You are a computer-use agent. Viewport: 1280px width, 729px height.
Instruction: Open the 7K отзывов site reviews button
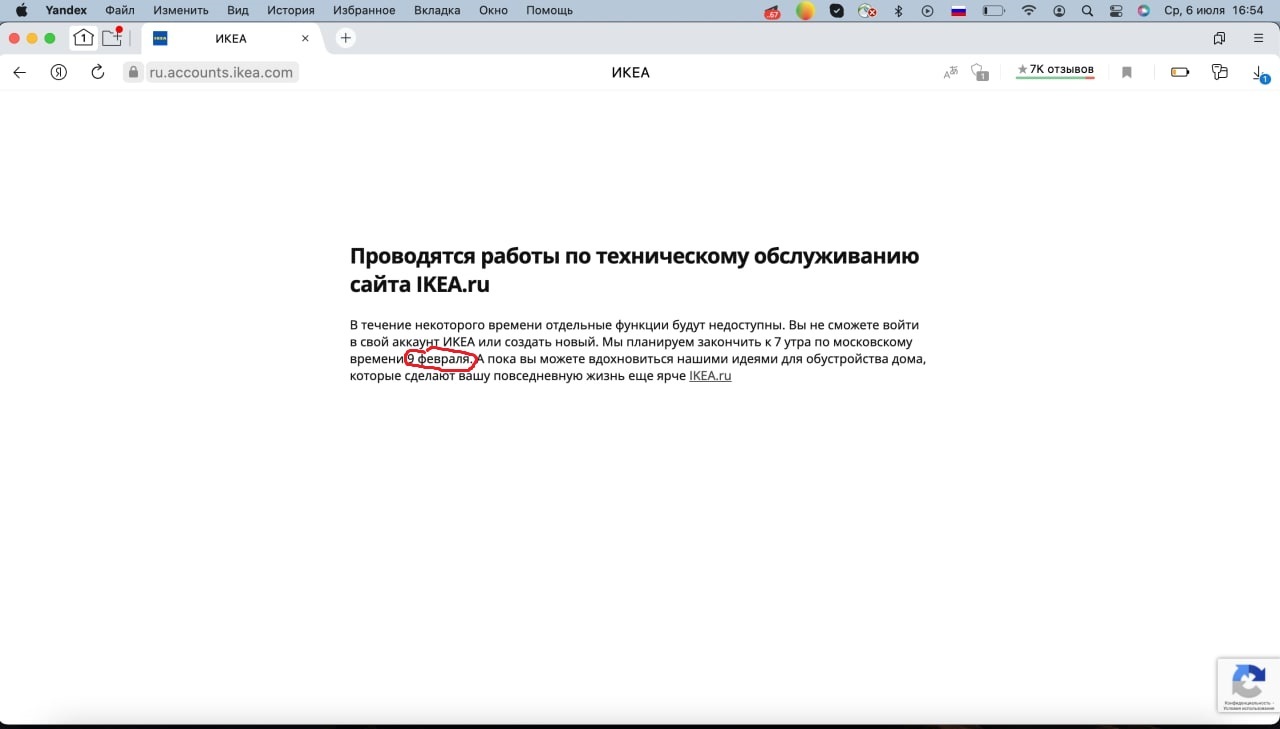tap(1055, 70)
